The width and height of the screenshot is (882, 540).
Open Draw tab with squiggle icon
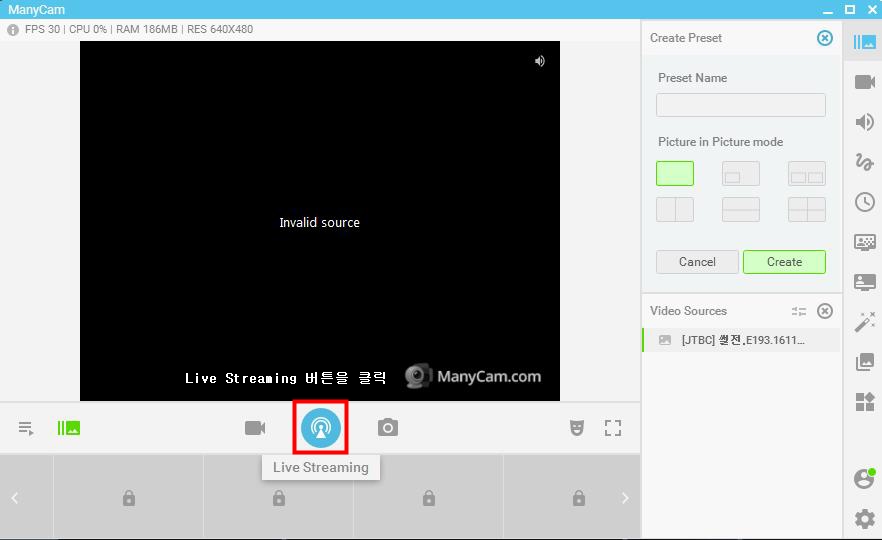[865, 162]
